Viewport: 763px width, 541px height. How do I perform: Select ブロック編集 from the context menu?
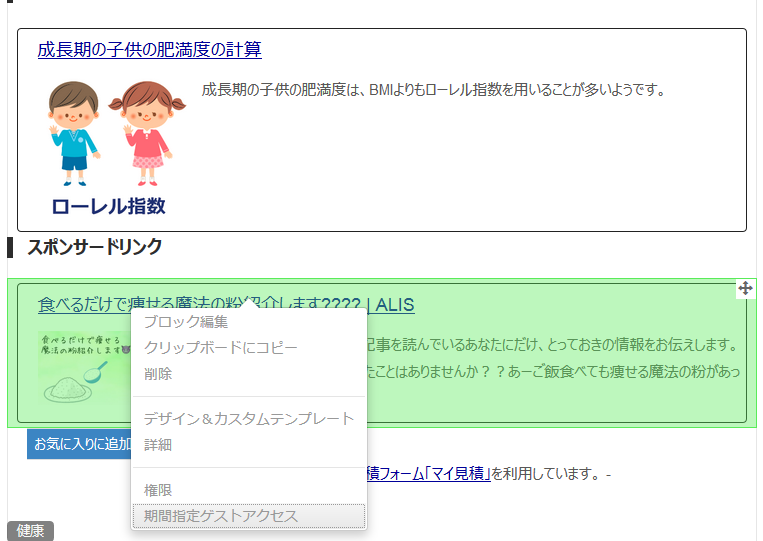[186, 322]
